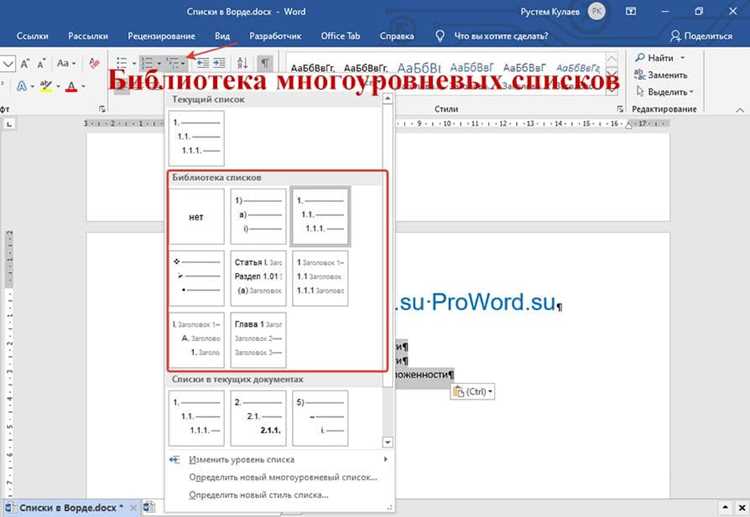The image size is (750, 517).
Task: Open the Выделить dropdown
Action: click(665, 91)
